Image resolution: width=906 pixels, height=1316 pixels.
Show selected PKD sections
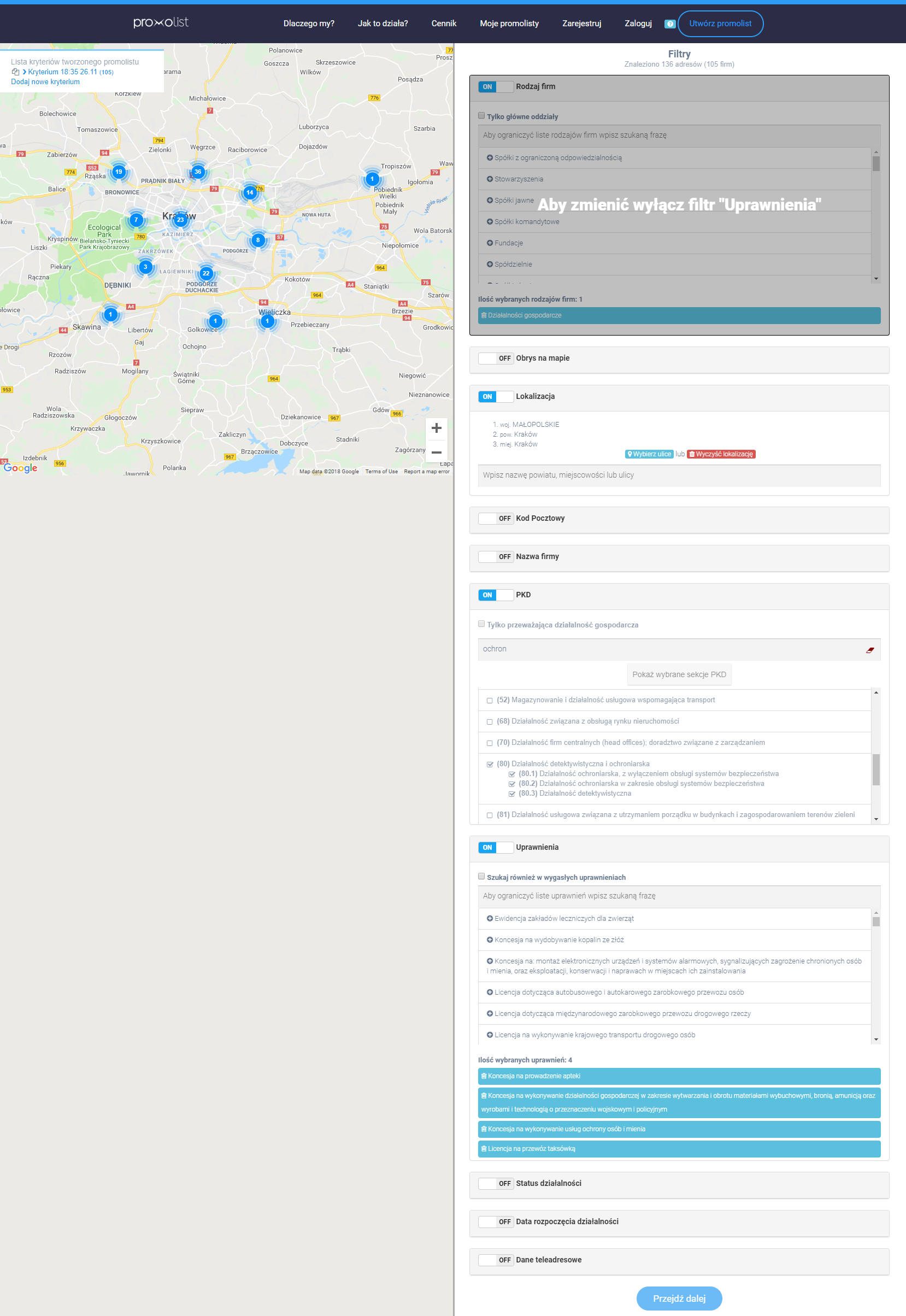click(678, 674)
